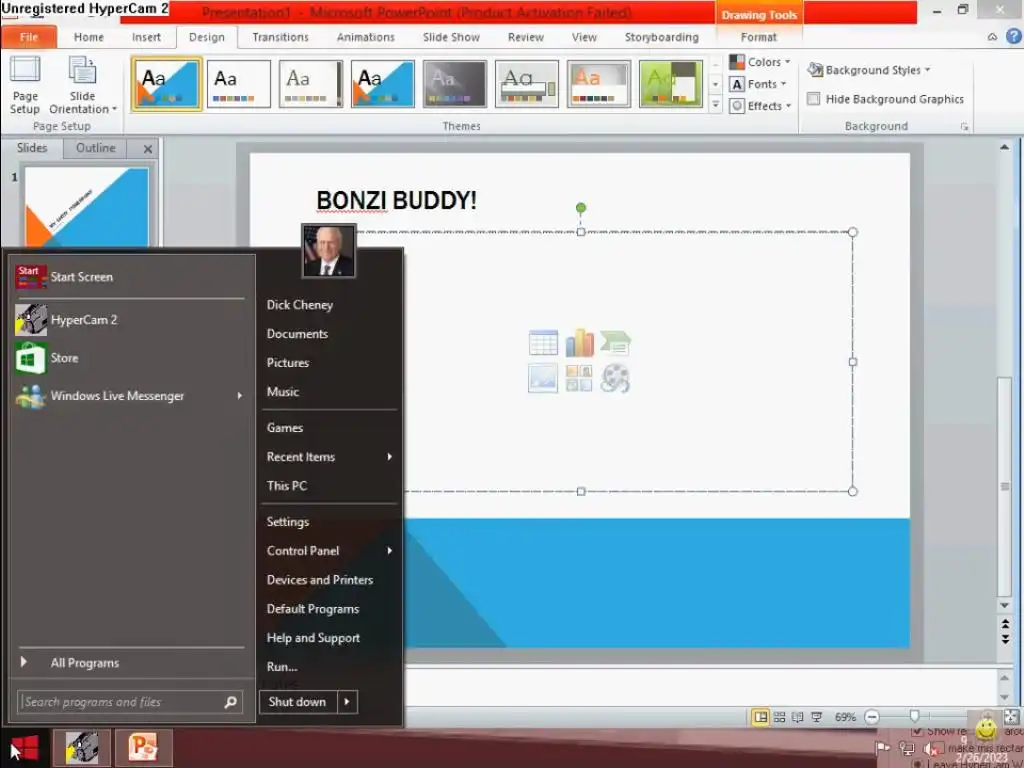Switch to Outline pane tab
The image size is (1024, 768).
[x=95, y=148]
